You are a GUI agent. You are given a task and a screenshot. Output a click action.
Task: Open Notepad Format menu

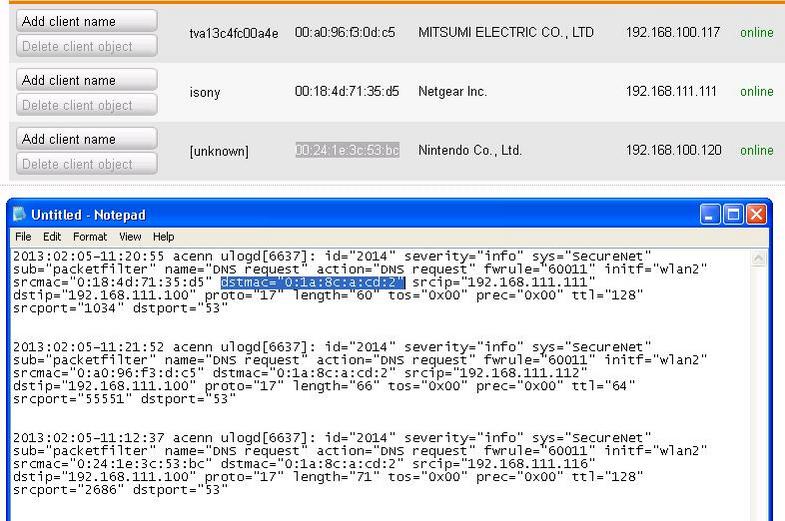click(x=90, y=237)
